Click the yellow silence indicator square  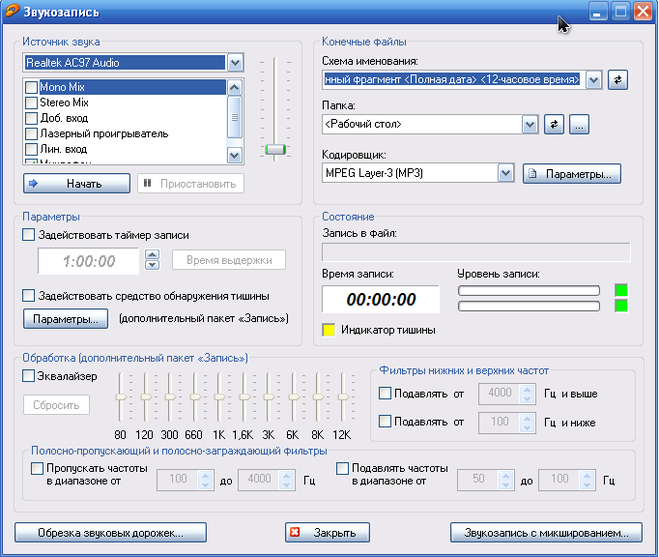(329, 330)
